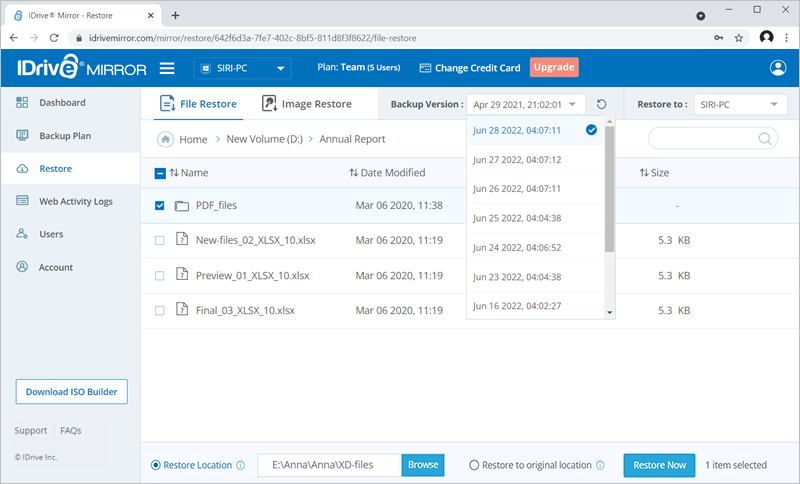Select the Restore to original location radio

click(x=475, y=465)
